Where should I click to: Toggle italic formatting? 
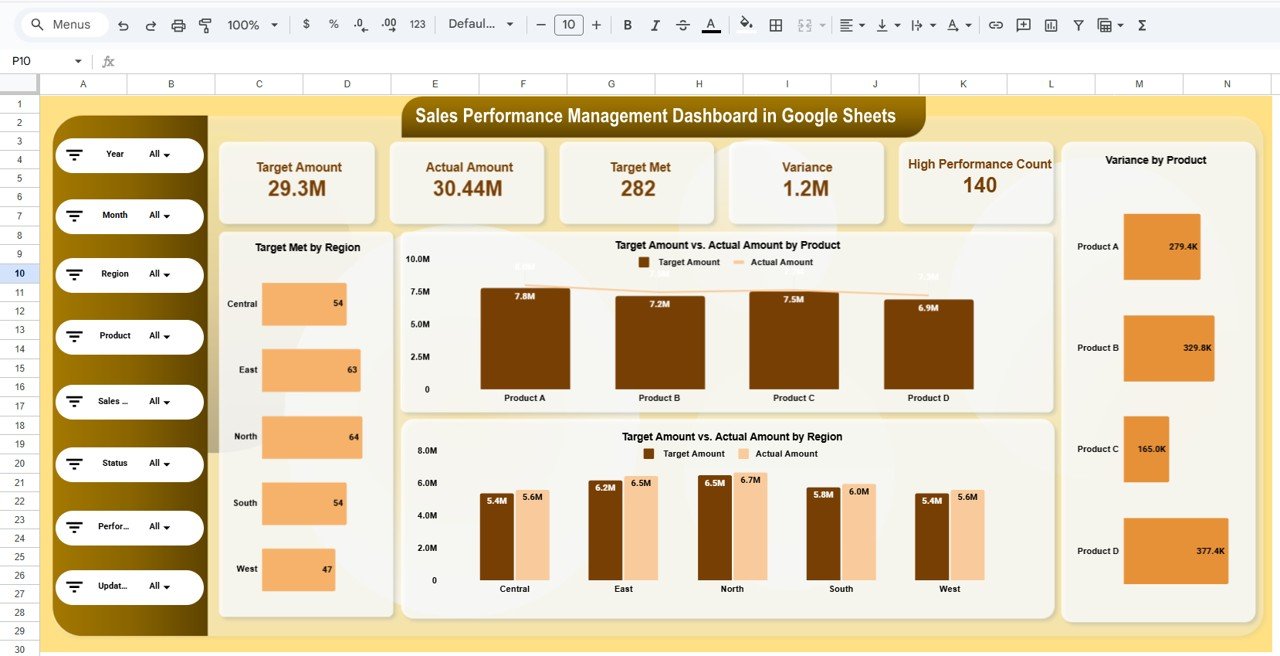pyautogui.click(x=655, y=25)
